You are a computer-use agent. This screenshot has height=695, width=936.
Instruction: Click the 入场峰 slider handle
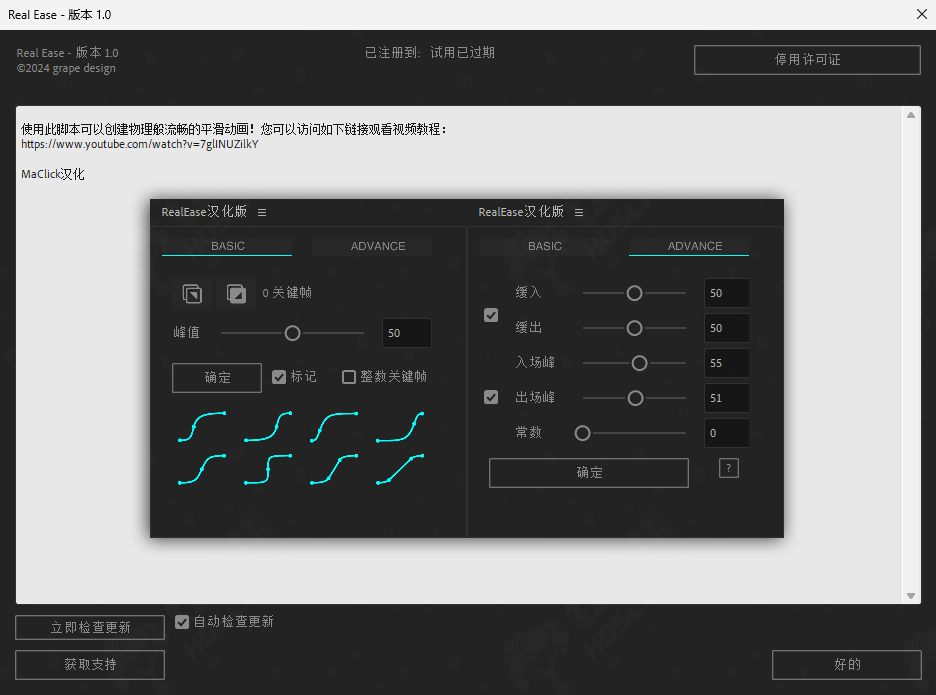(639, 363)
